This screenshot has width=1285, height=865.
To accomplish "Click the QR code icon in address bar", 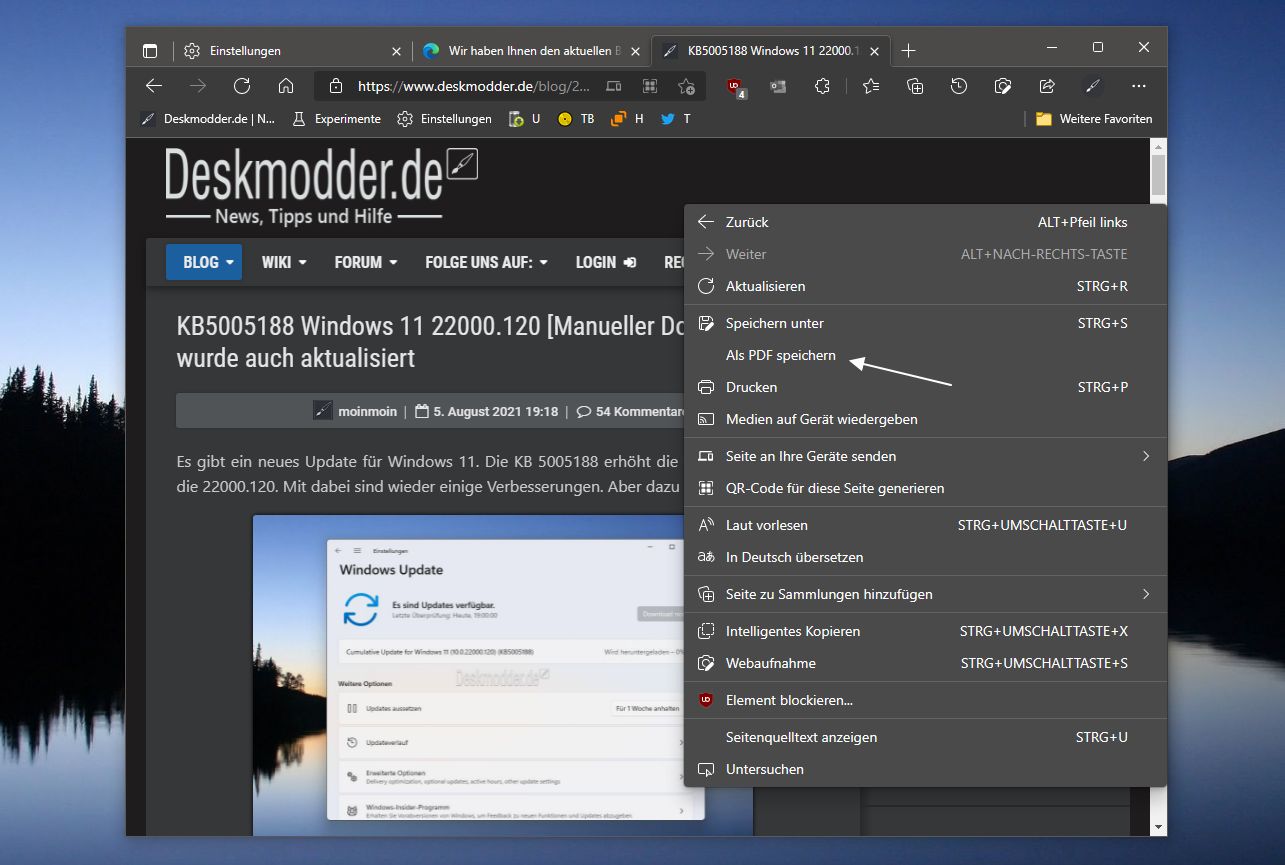I will click(x=649, y=86).
